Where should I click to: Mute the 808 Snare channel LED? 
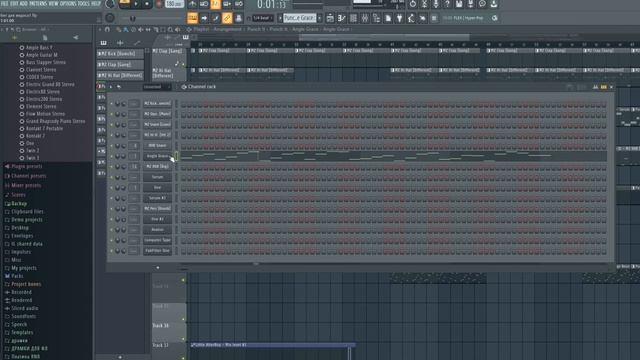click(x=111, y=145)
